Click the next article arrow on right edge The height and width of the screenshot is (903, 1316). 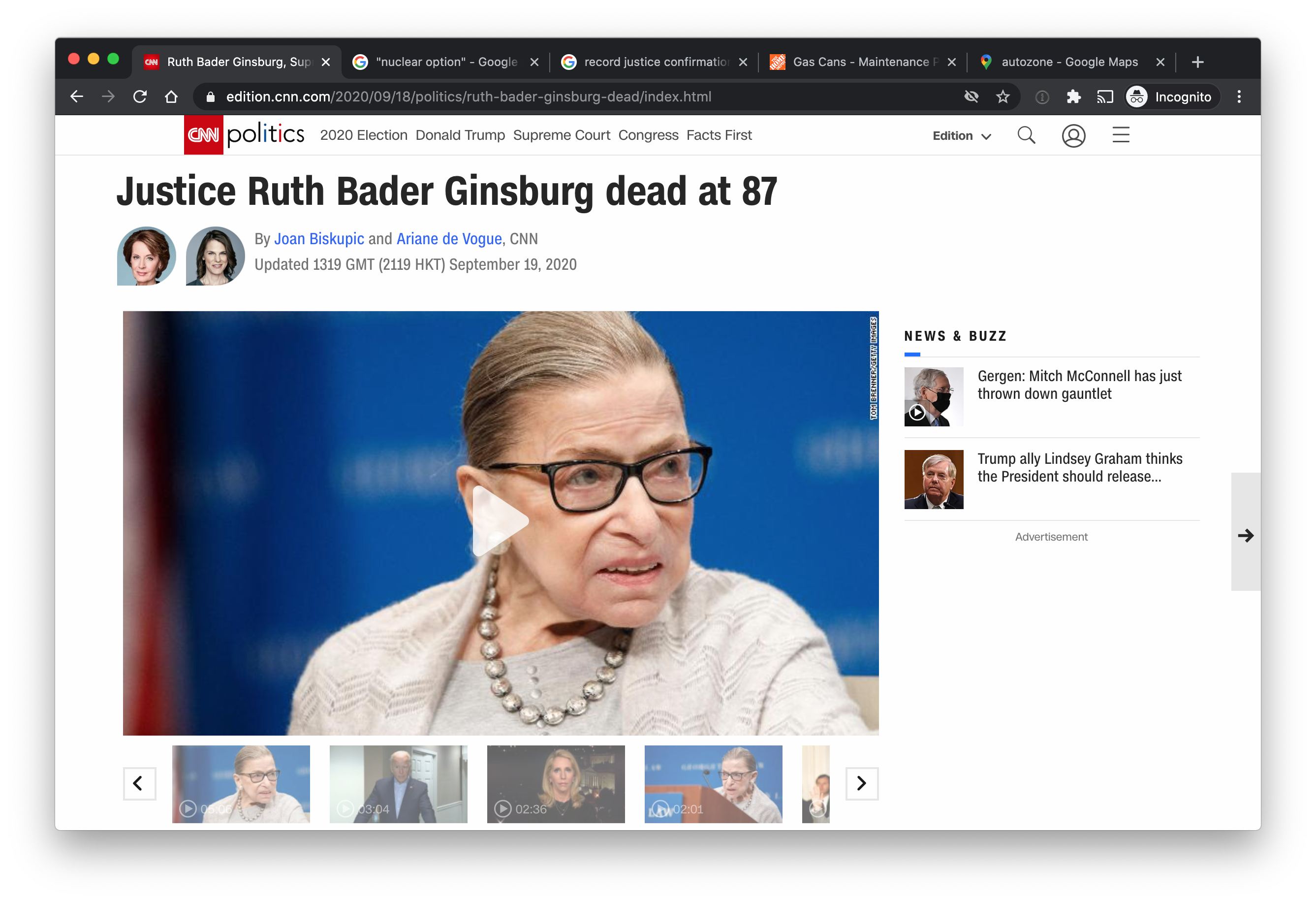[x=1246, y=535]
